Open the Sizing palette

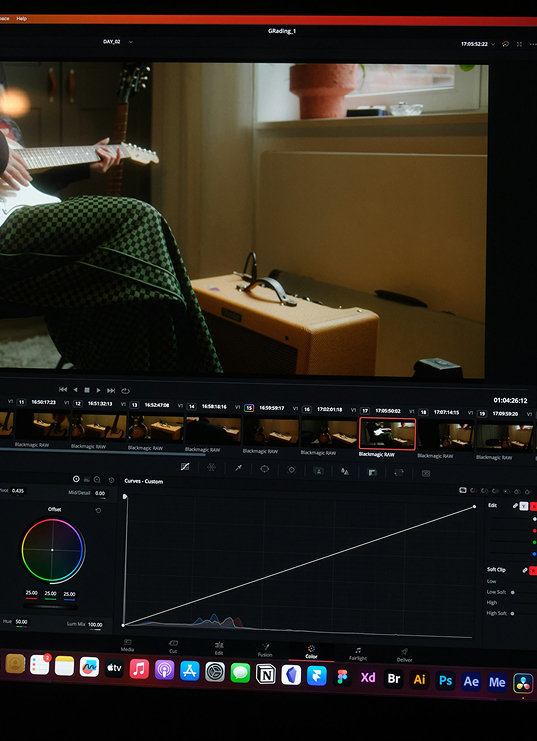[x=399, y=473]
